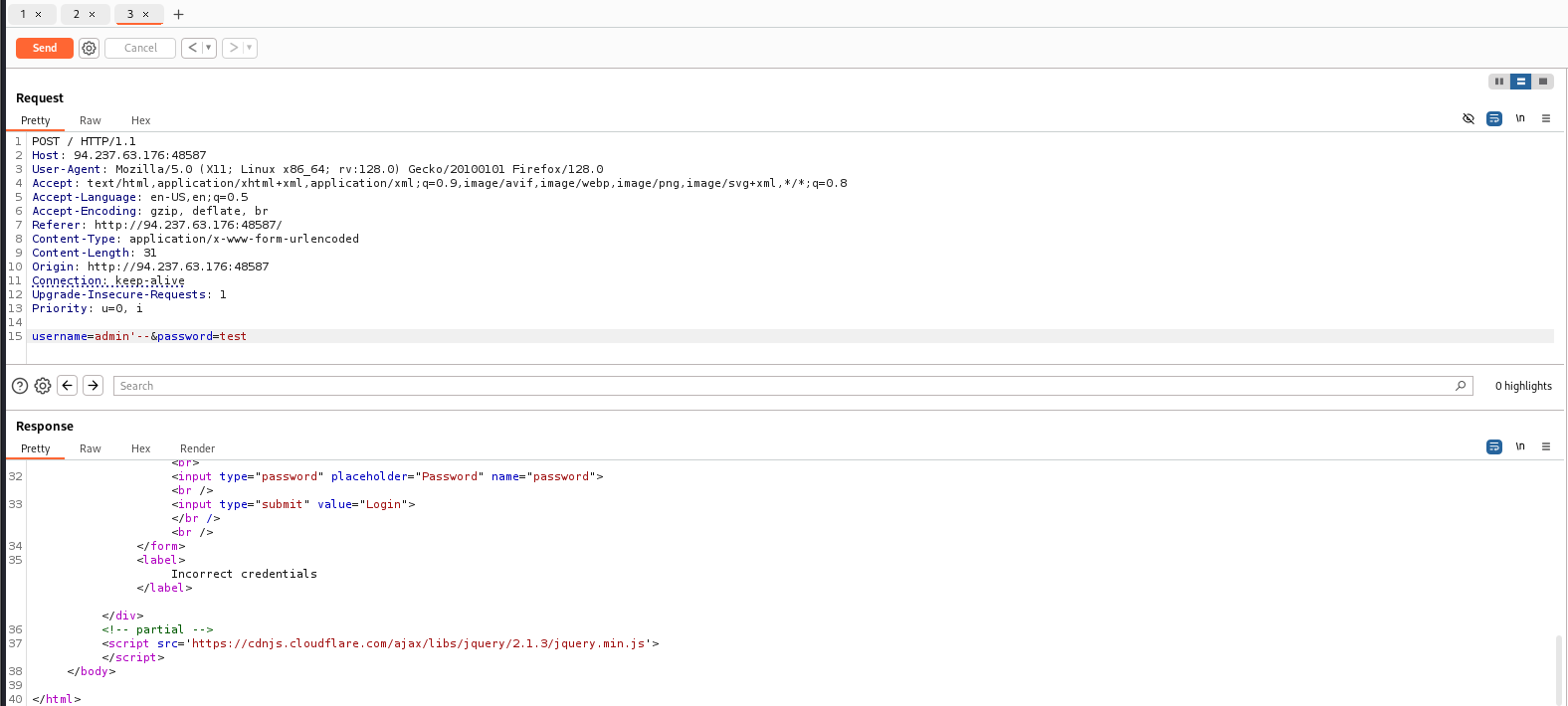Click the orange Send button
Image resolution: width=1568 pixels, height=706 pixels.
point(45,48)
